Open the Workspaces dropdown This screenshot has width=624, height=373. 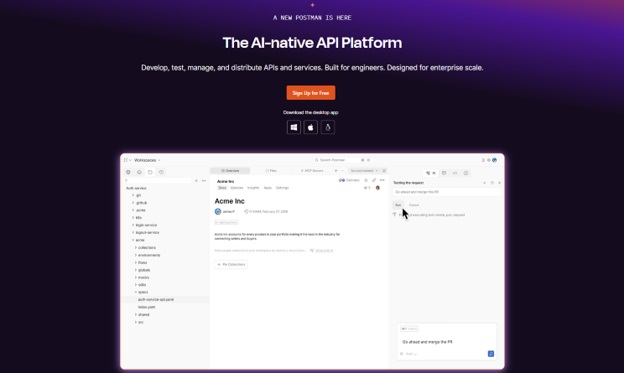pos(147,160)
